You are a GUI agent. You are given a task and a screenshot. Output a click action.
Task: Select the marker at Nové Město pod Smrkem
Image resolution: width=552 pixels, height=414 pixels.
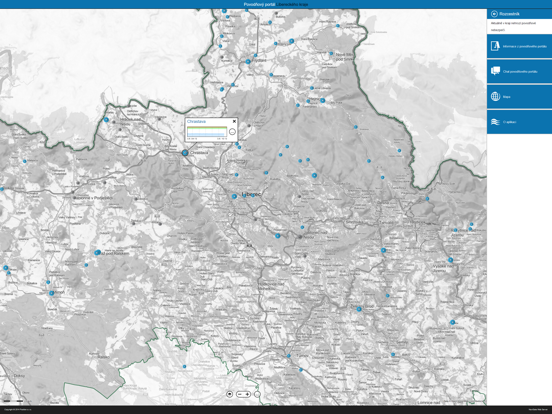[331, 54]
